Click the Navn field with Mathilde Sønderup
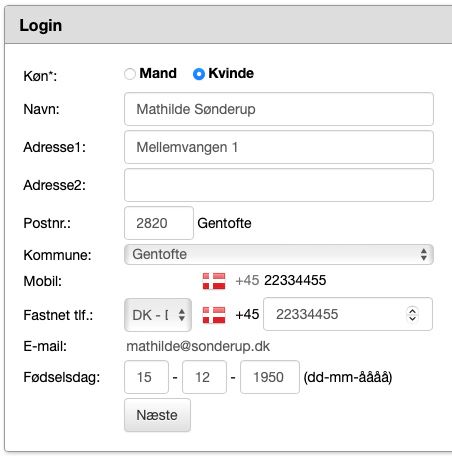Screen dimensions: 452x456 point(279,109)
